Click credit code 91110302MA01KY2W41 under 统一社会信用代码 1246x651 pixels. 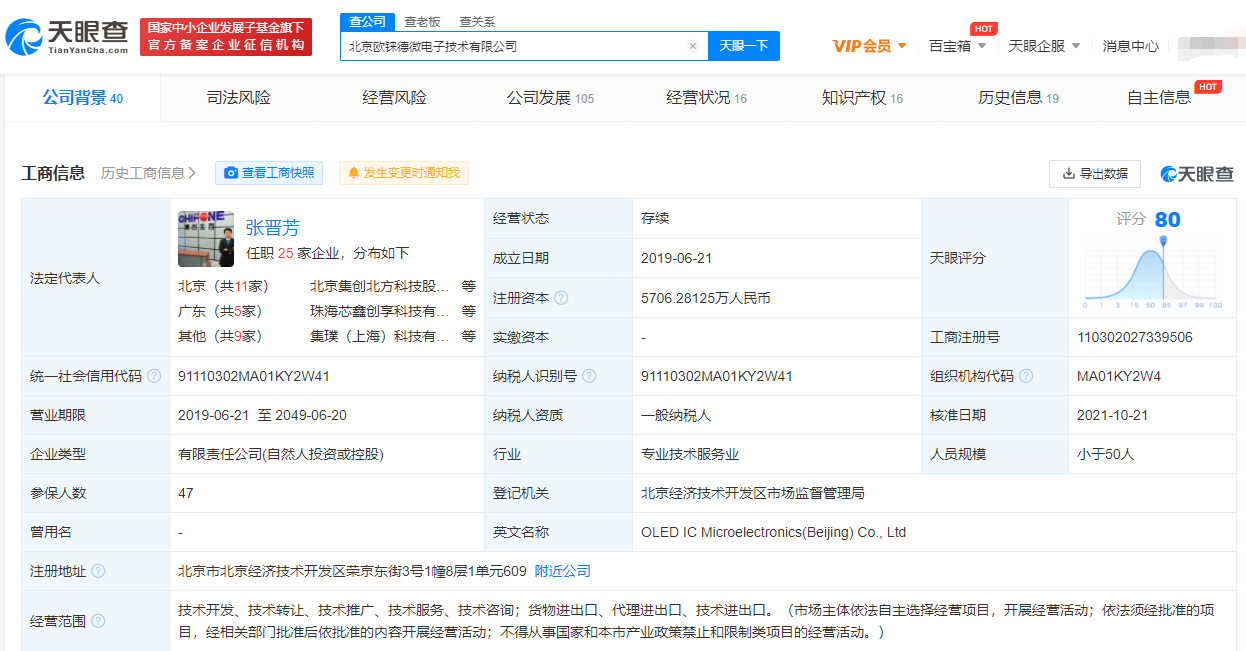point(254,376)
